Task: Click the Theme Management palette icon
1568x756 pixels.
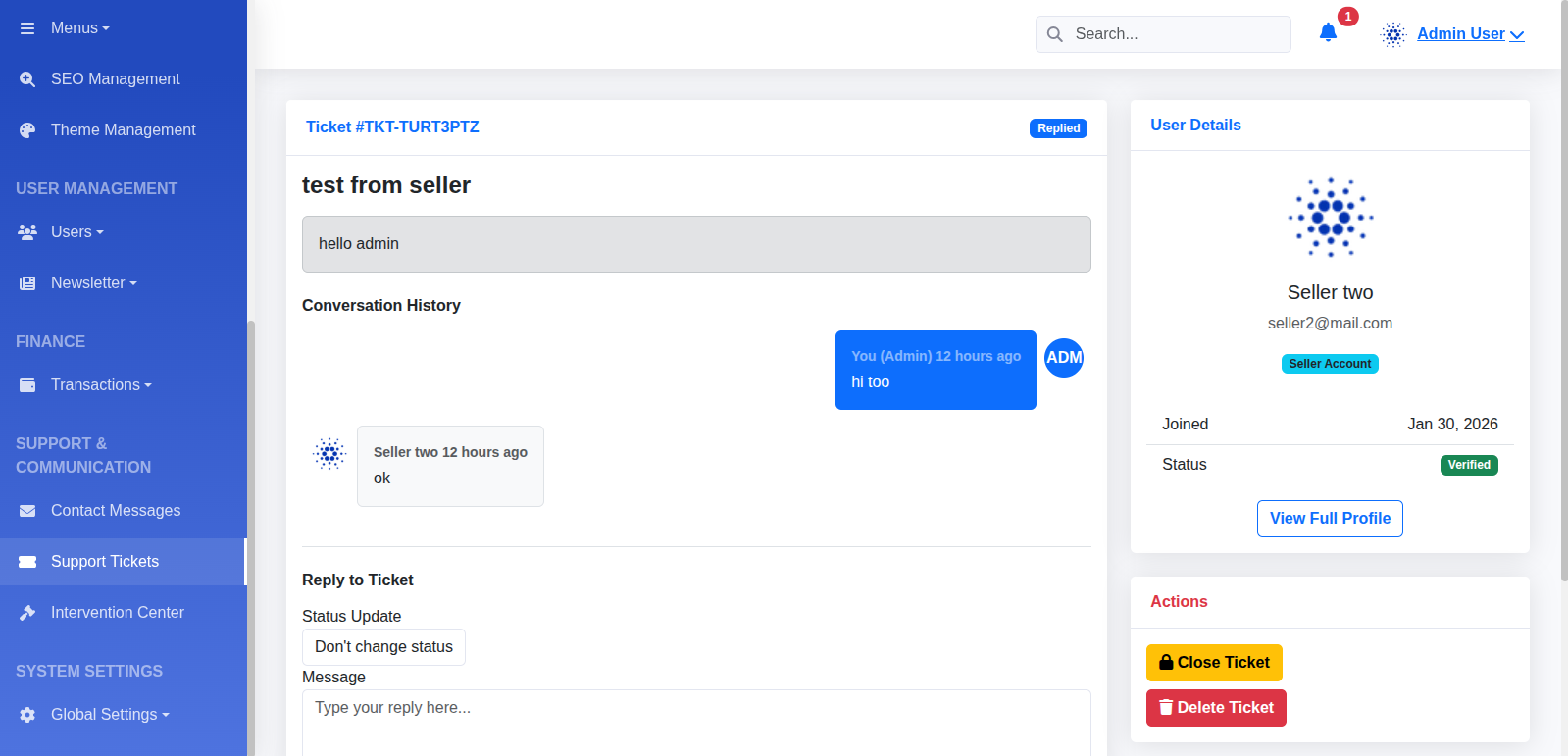Action: (27, 130)
